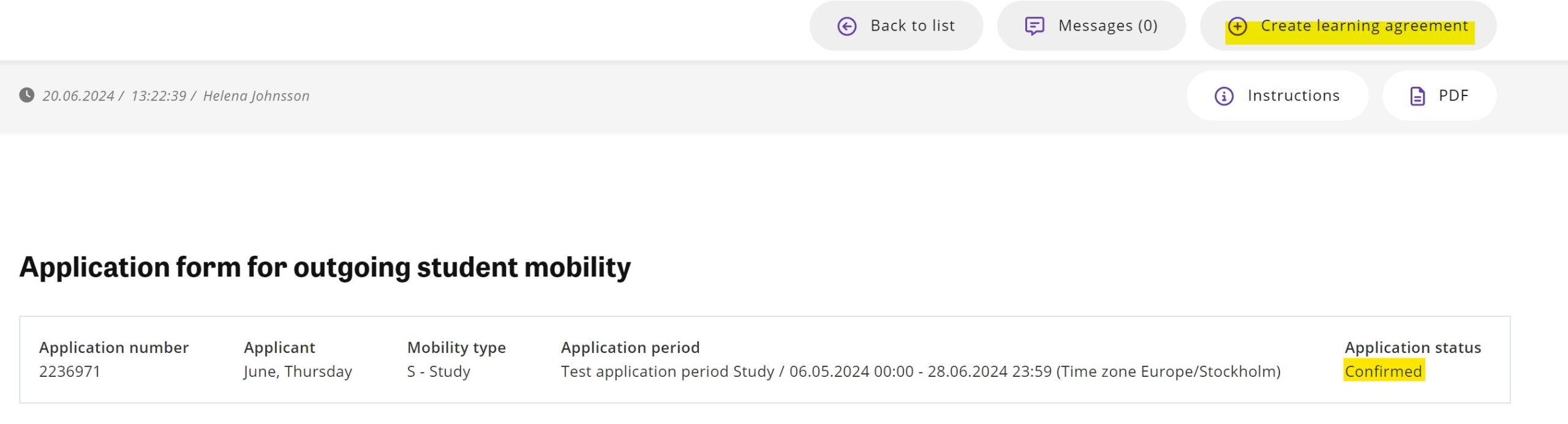Click the Application form page heading

pos(325,267)
